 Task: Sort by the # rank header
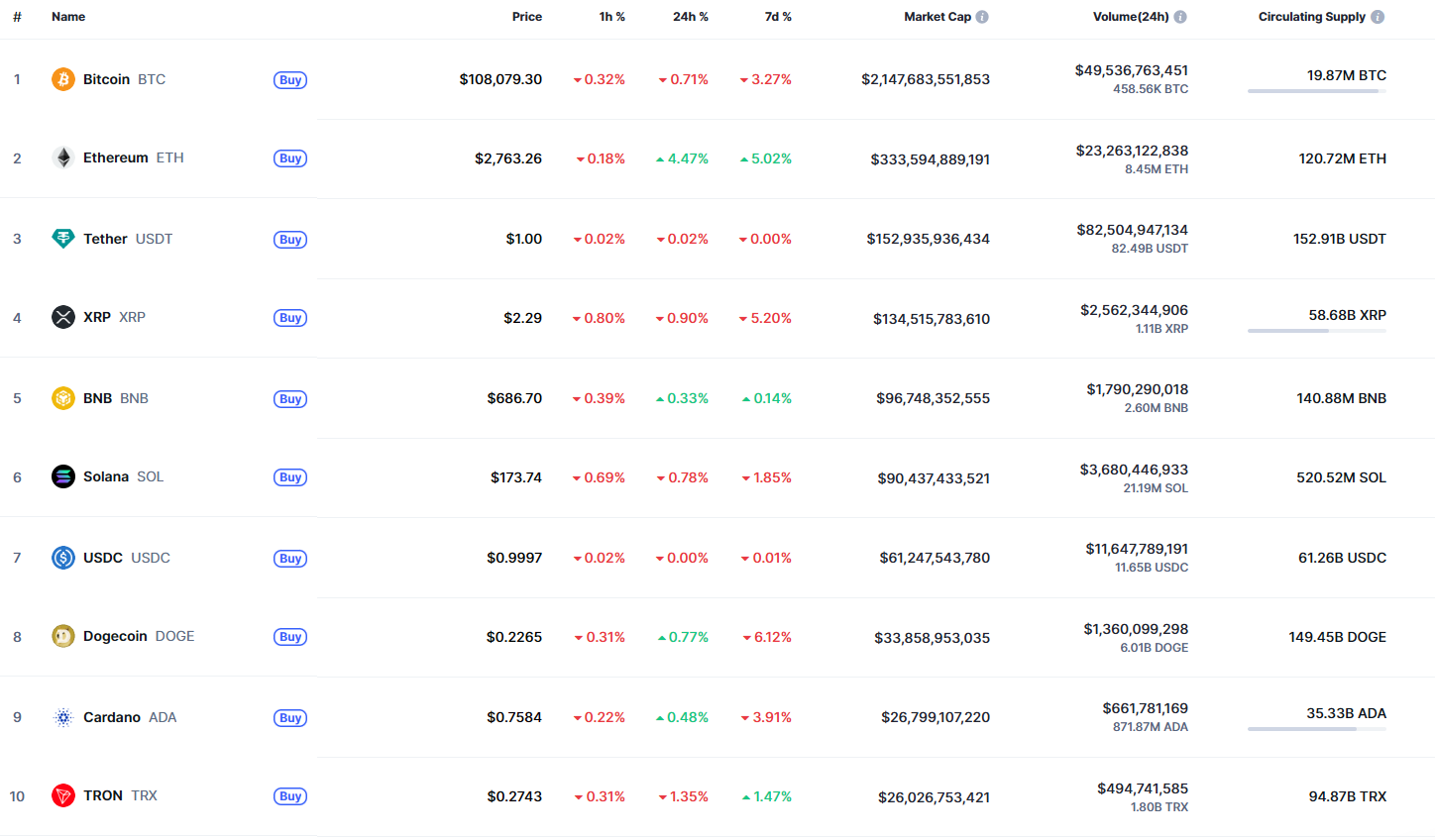[x=17, y=17]
